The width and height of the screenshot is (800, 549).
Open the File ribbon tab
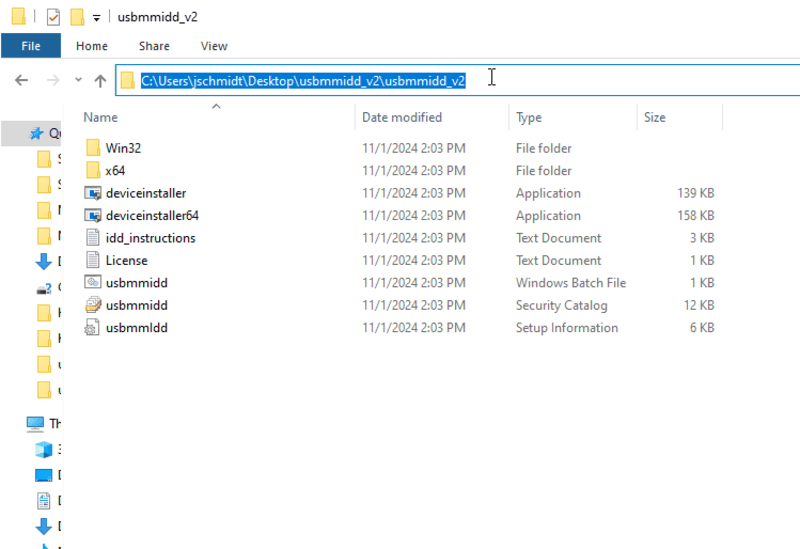pos(31,46)
